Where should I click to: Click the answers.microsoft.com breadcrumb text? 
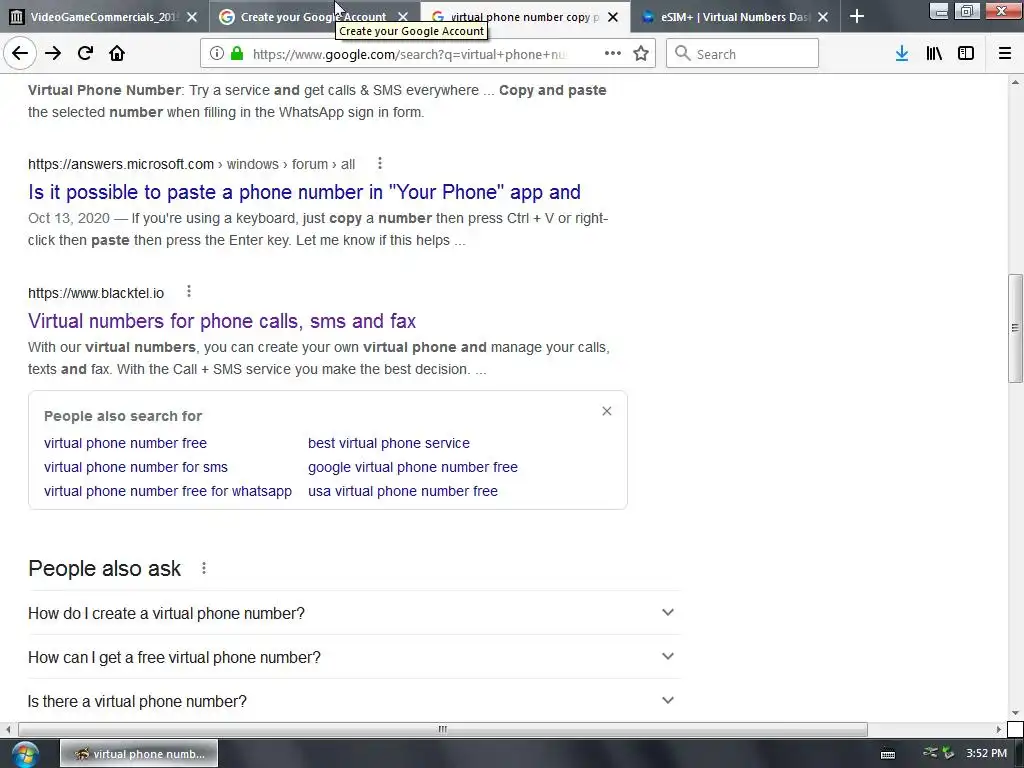(x=191, y=164)
